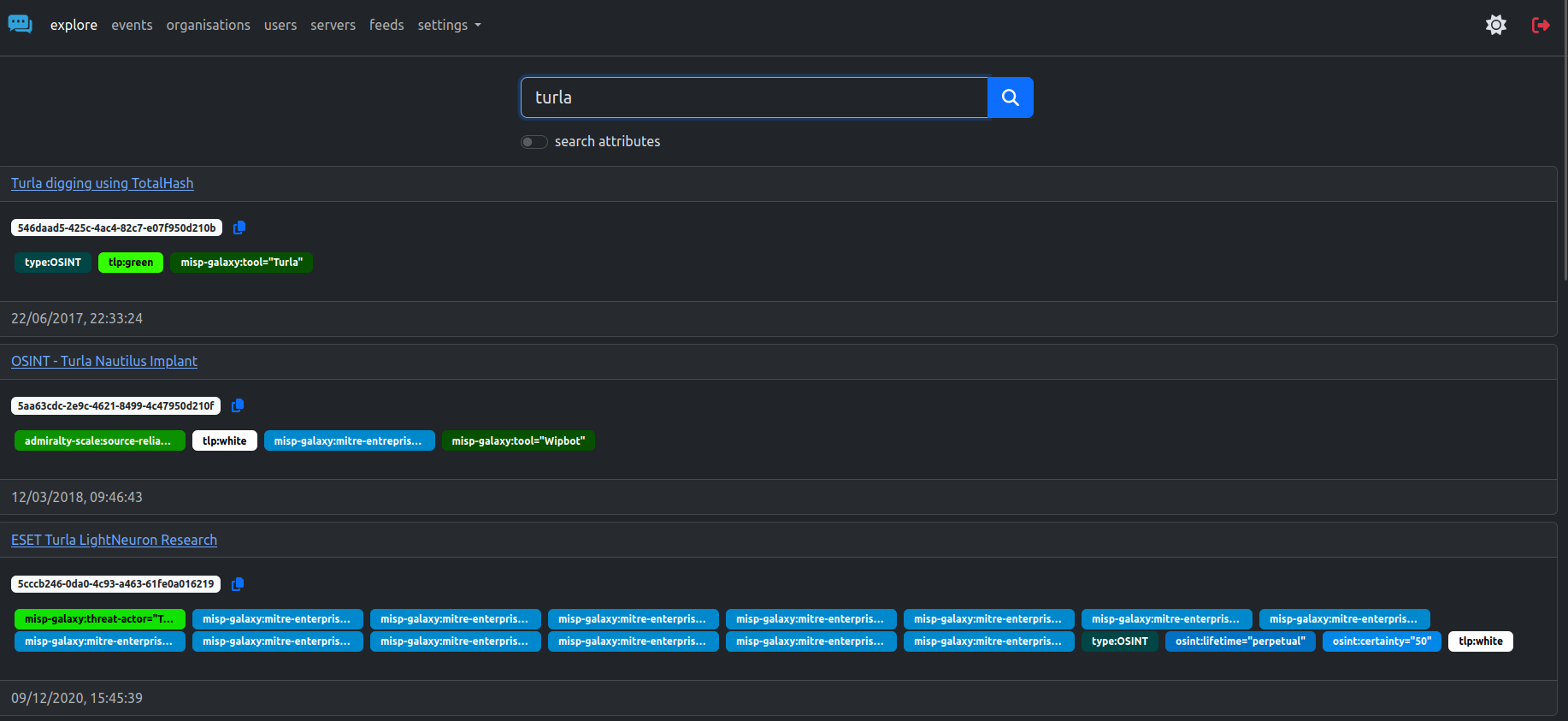Open the explore page
Viewport: 1568px width, 721px height.
(x=74, y=25)
